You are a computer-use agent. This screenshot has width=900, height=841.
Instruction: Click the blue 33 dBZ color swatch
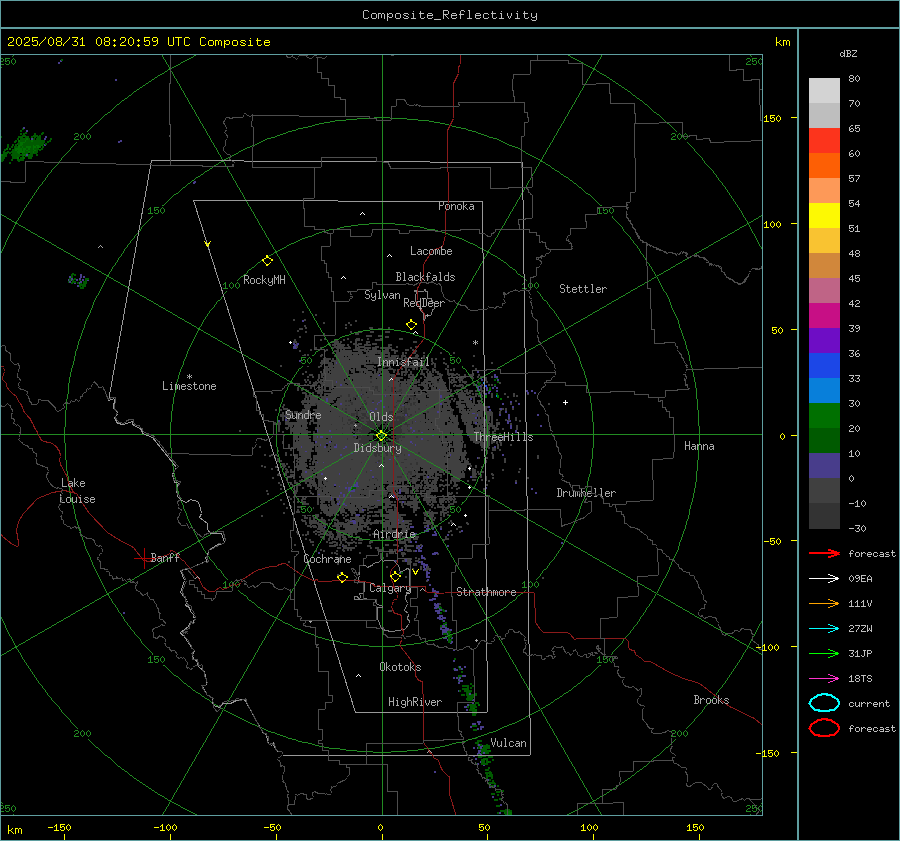824,366
